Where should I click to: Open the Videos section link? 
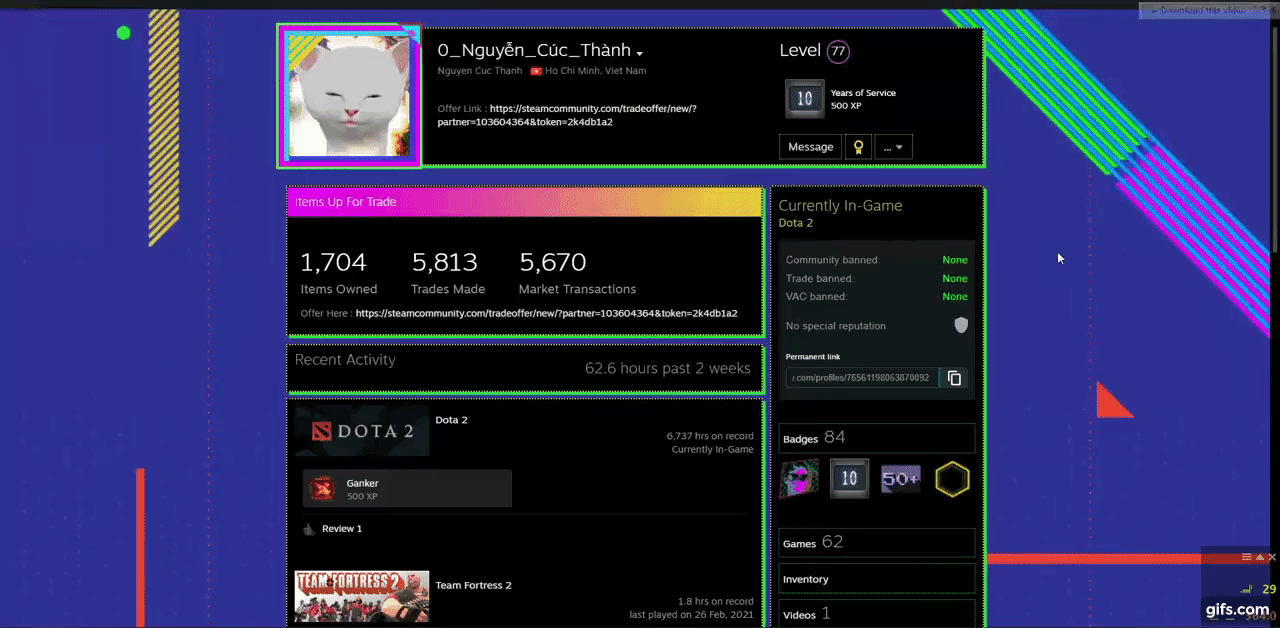tap(877, 614)
